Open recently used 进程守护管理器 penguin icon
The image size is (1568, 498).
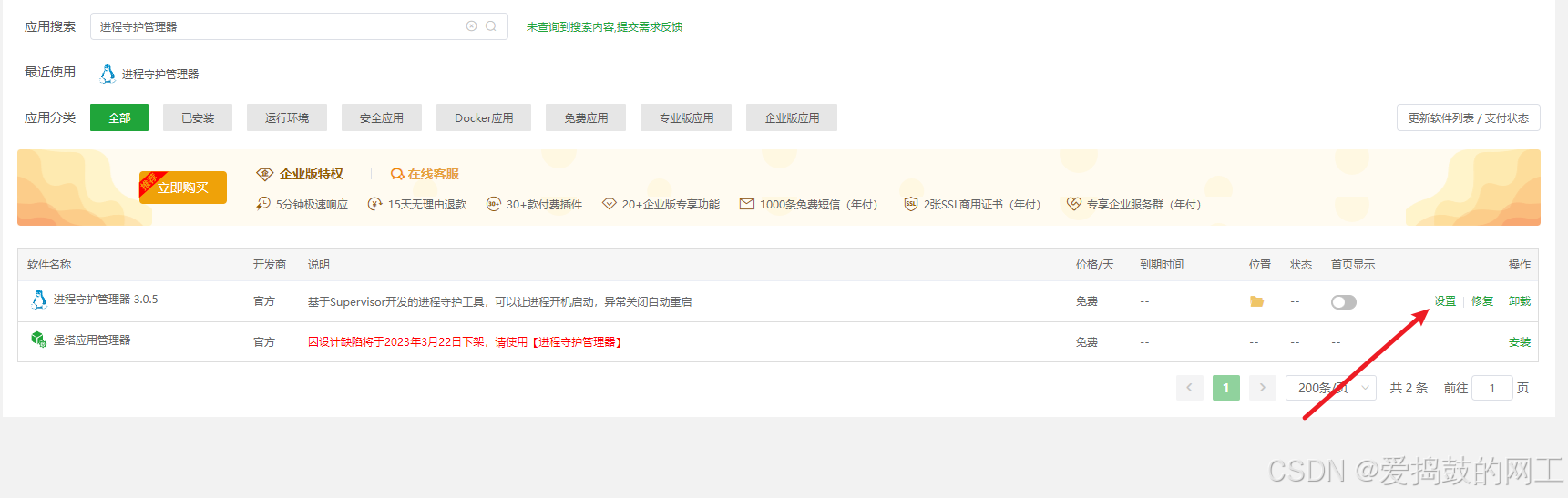[x=108, y=74]
